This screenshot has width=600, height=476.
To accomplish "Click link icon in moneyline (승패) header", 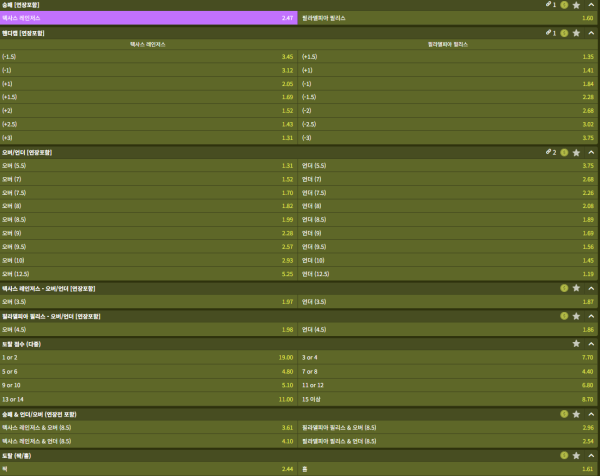I will 548,5.
